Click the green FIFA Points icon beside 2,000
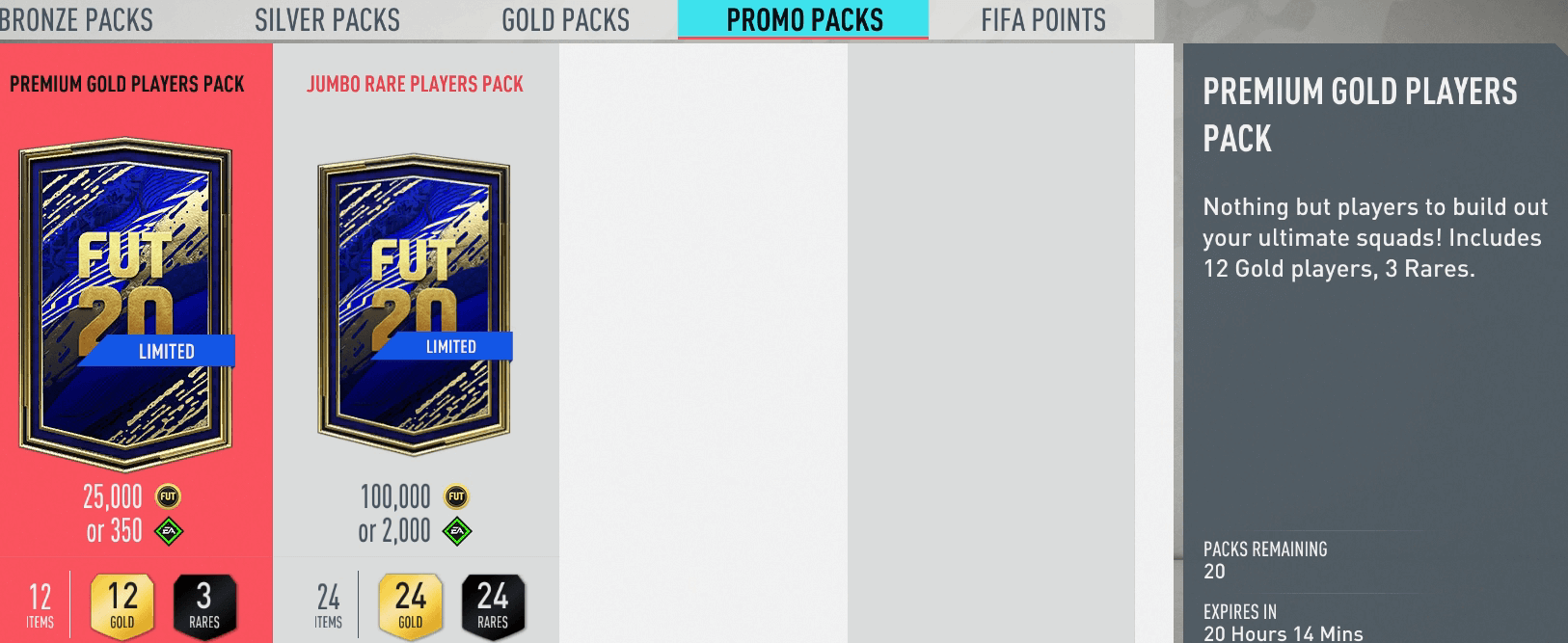1568x643 pixels. pos(457,531)
